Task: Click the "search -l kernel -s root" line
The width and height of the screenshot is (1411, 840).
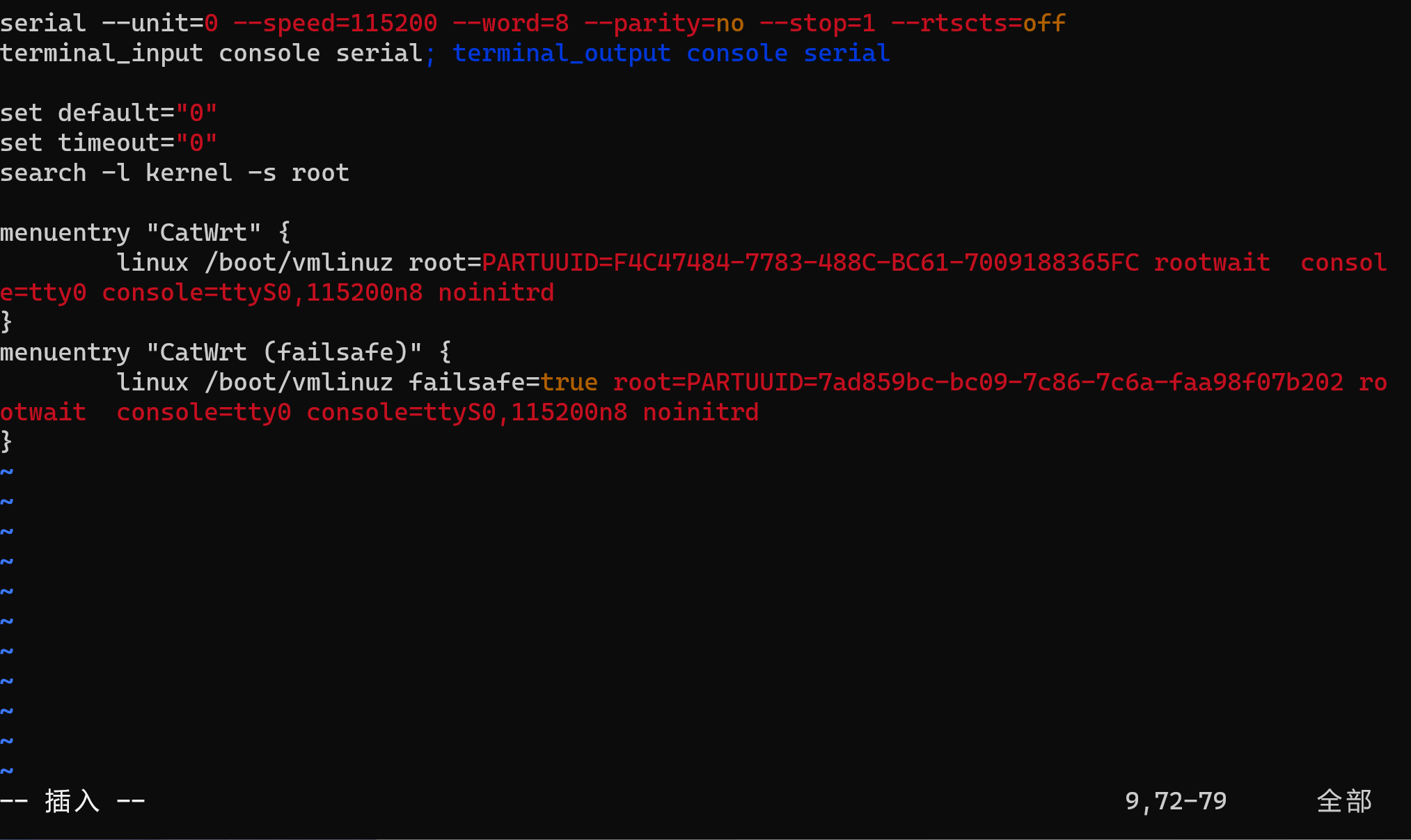Action: (x=174, y=173)
